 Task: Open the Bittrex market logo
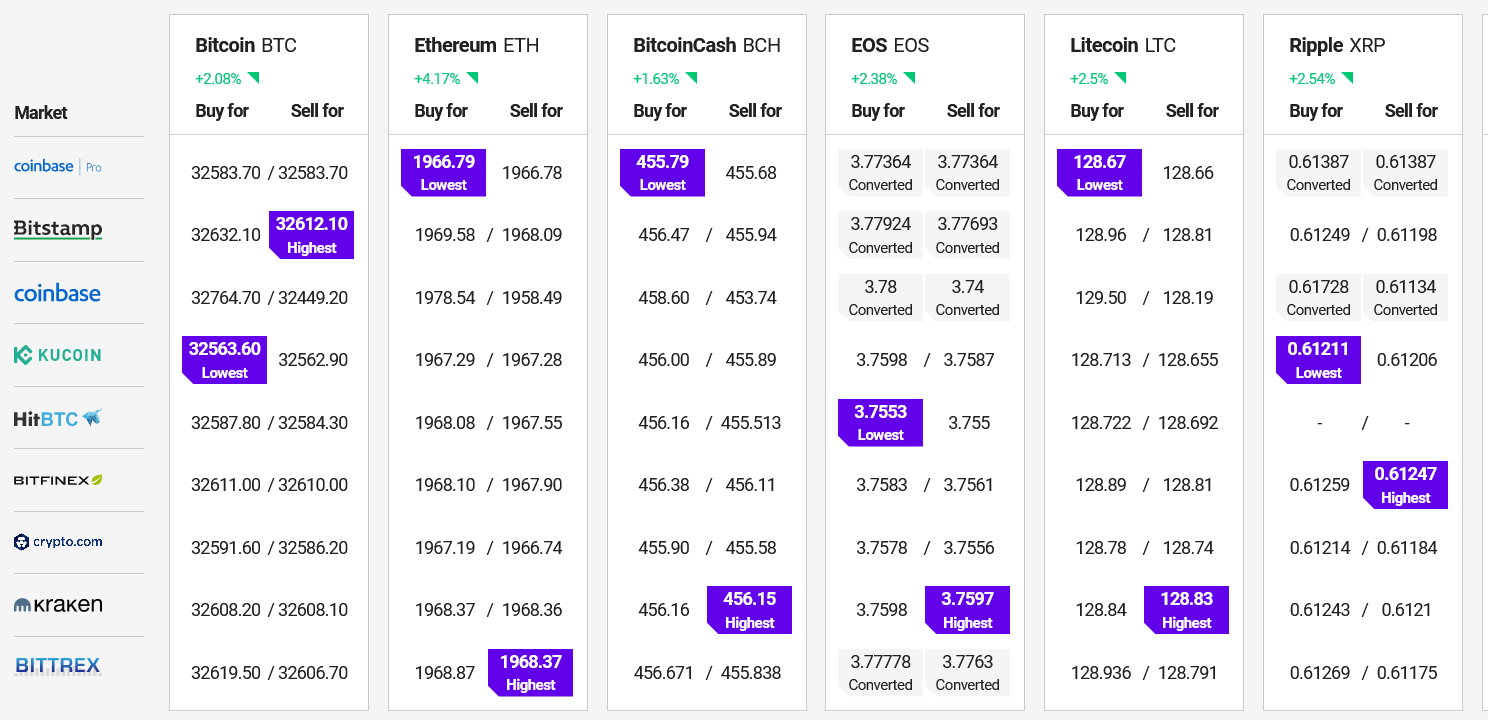pos(57,666)
